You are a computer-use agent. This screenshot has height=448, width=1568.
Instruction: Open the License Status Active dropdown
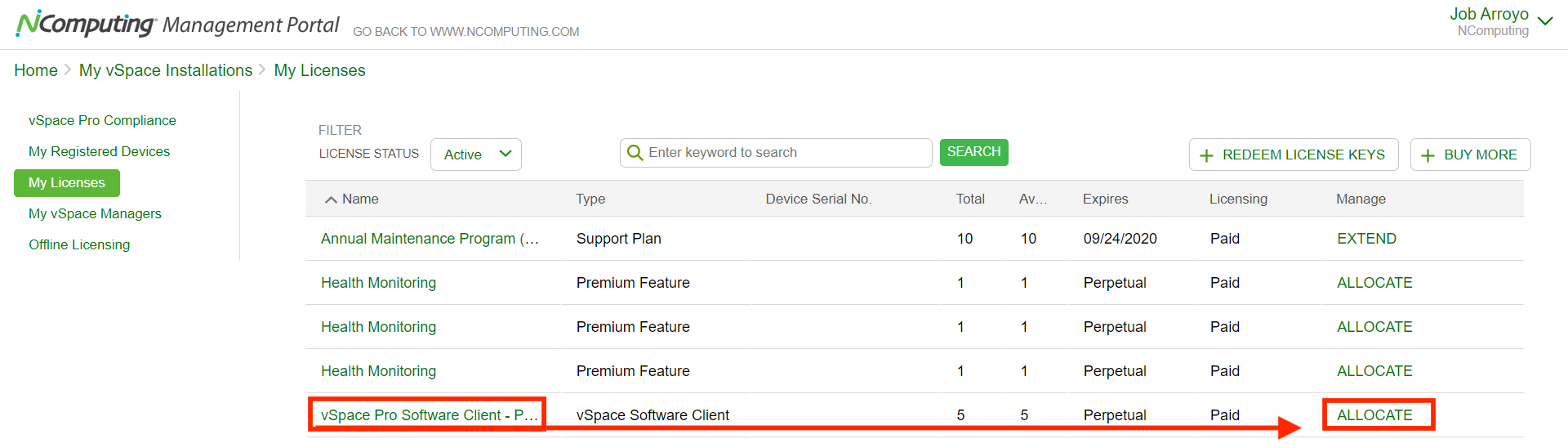coord(476,155)
